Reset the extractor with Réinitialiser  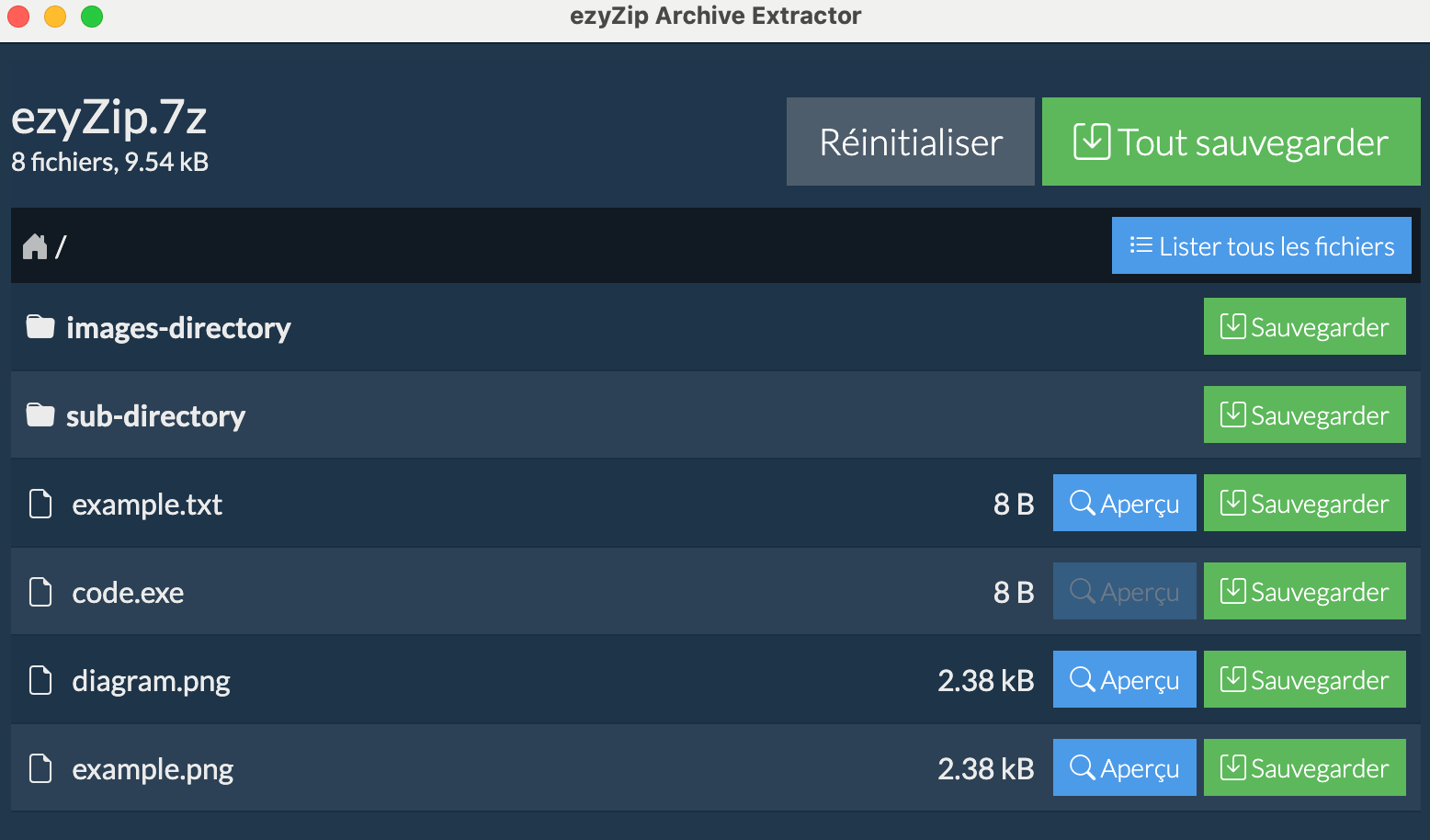[x=911, y=142]
